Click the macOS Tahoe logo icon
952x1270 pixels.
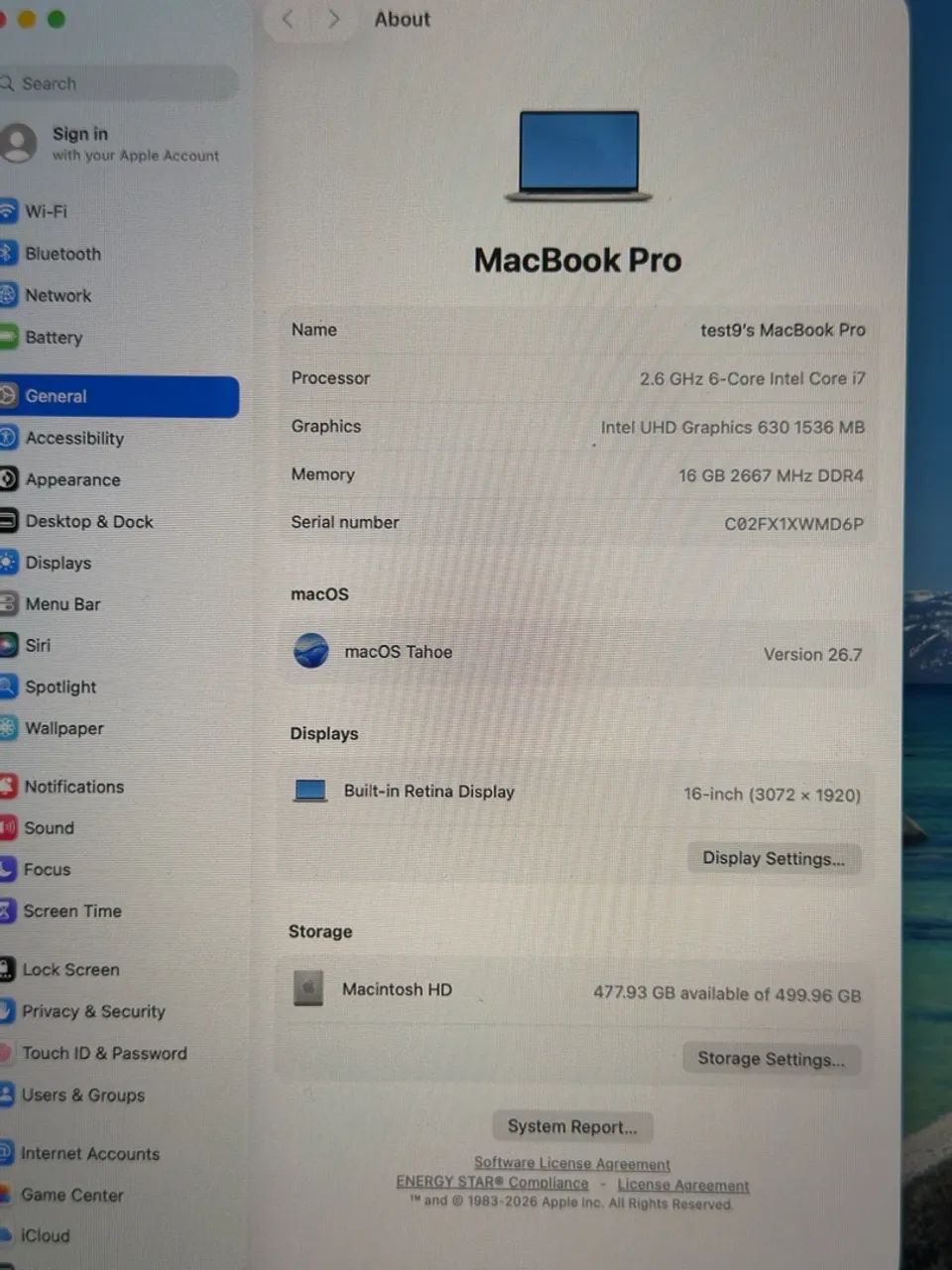click(x=311, y=652)
